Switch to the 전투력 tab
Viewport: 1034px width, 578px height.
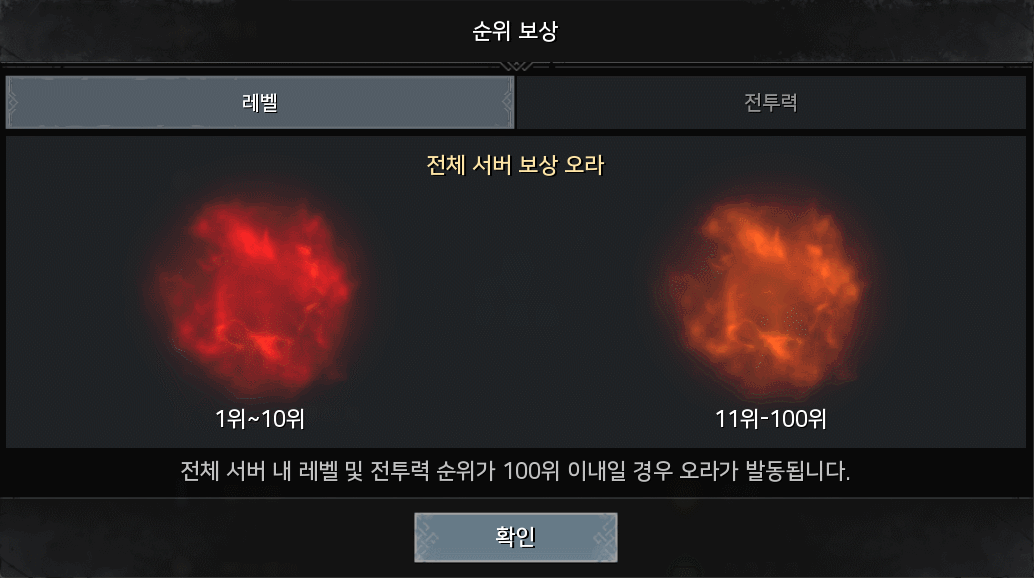tap(770, 102)
